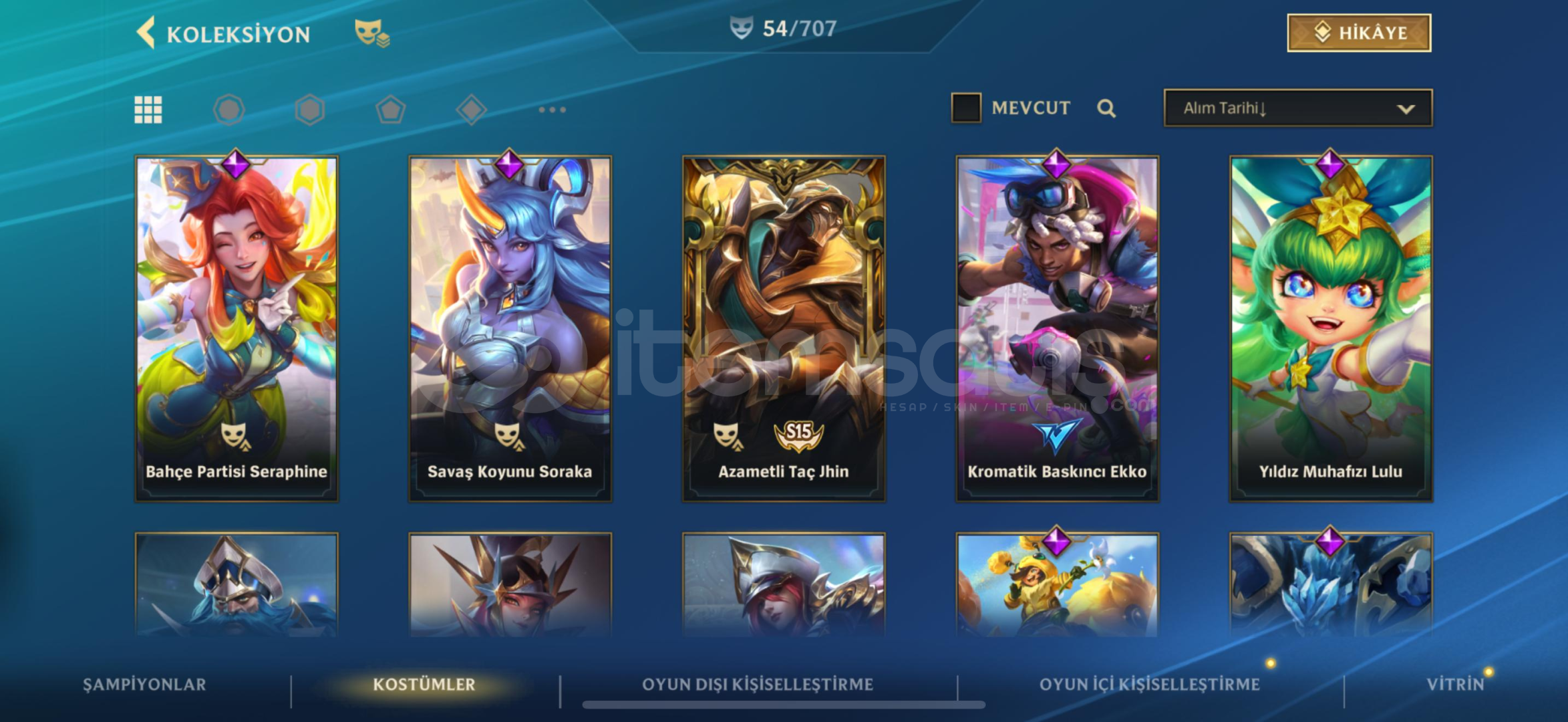Screen dimensions: 1568x722
Task: Filter skins by the pentagon rarity icon
Action: (x=391, y=110)
